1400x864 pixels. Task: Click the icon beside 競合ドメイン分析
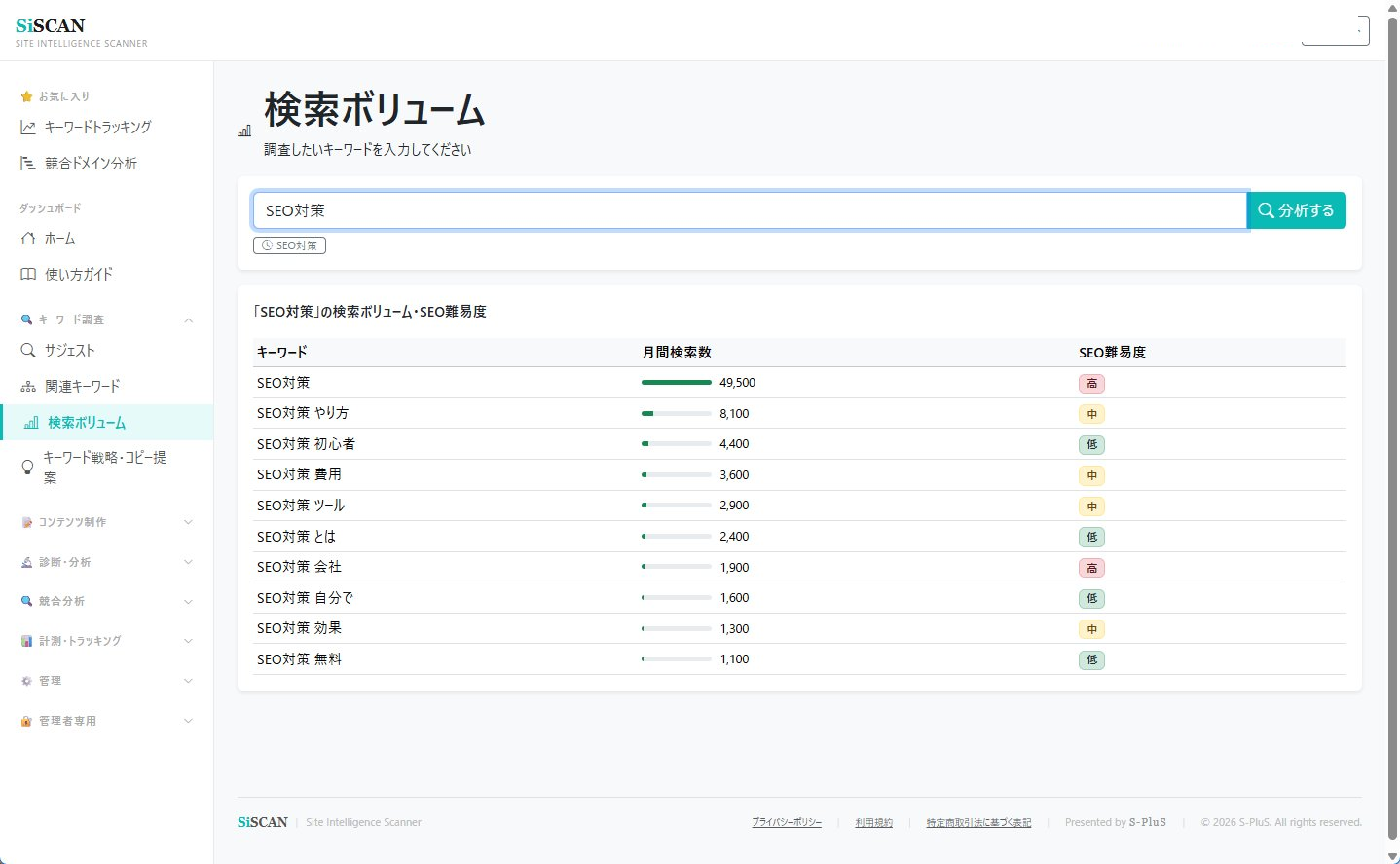(x=28, y=164)
